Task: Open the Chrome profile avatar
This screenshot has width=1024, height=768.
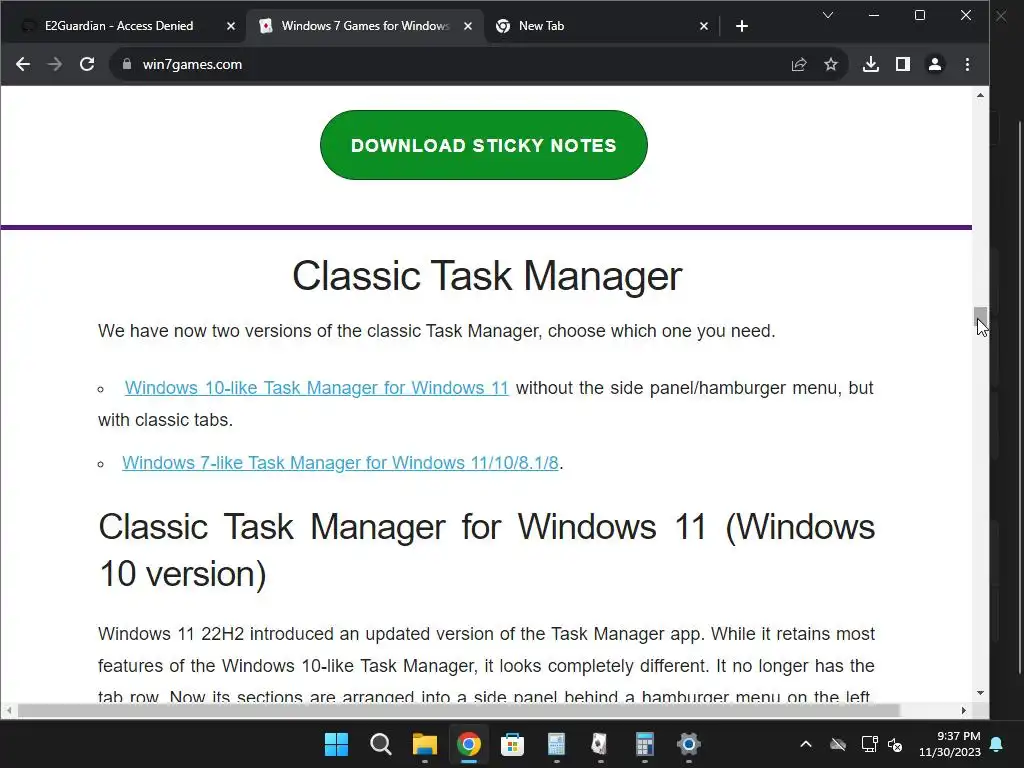Action: pos(935,64)
